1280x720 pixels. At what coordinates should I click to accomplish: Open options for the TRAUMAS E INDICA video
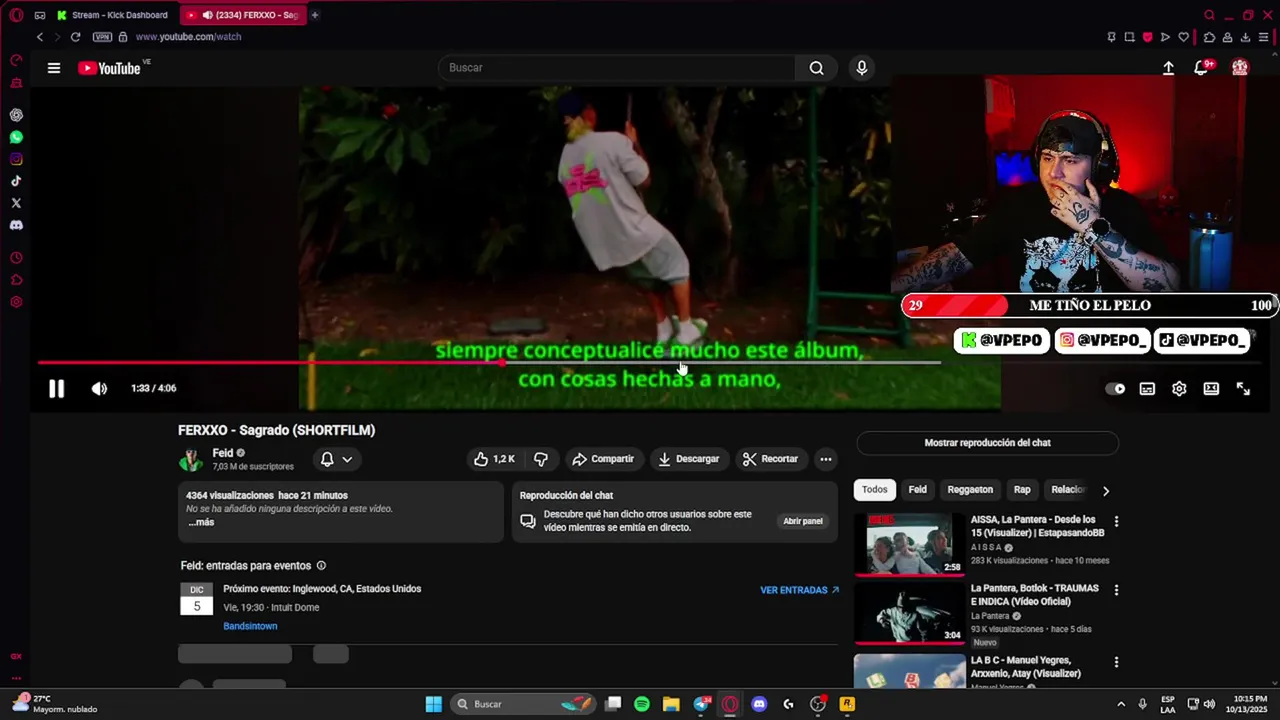coord(1116,590)
